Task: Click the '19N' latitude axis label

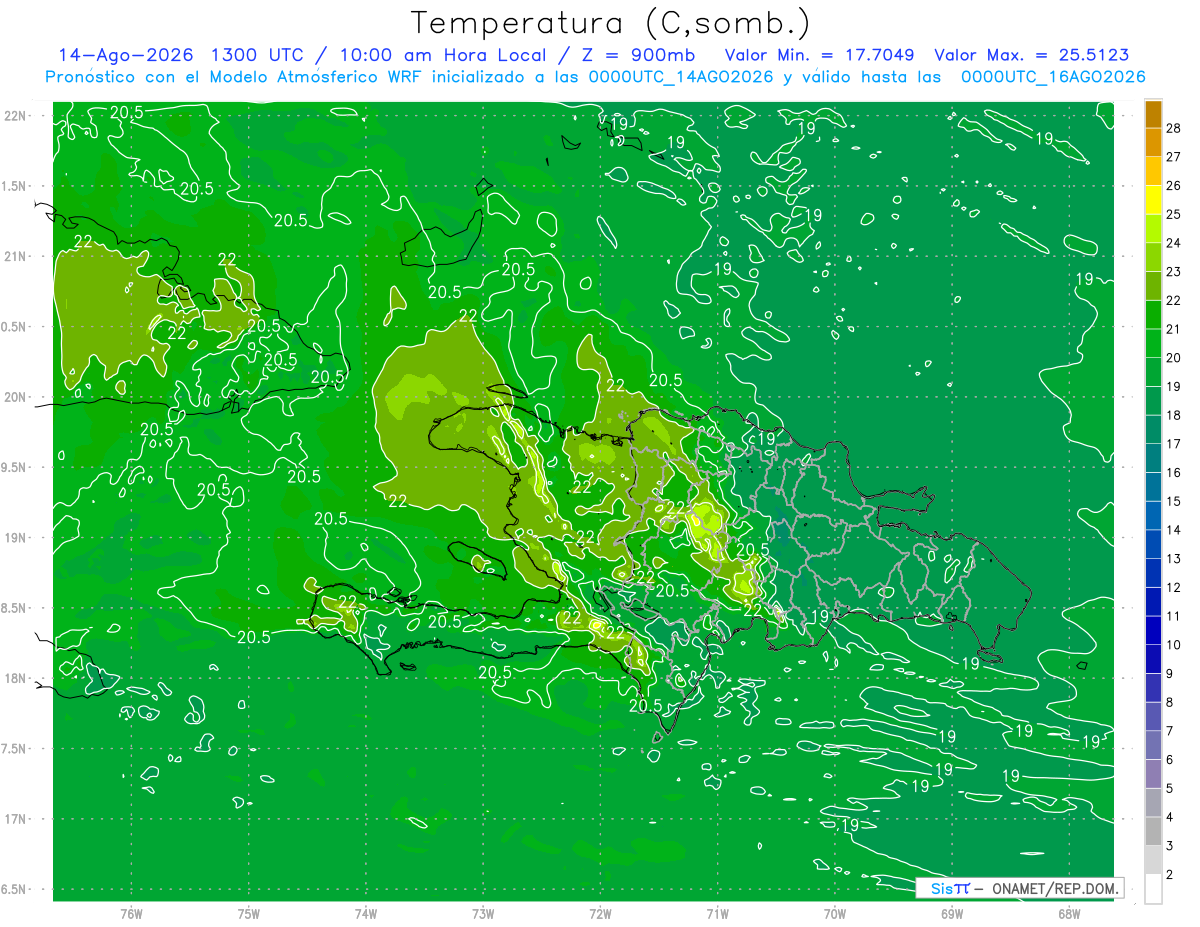Action: pyautogui.click(x=16, y=538)
